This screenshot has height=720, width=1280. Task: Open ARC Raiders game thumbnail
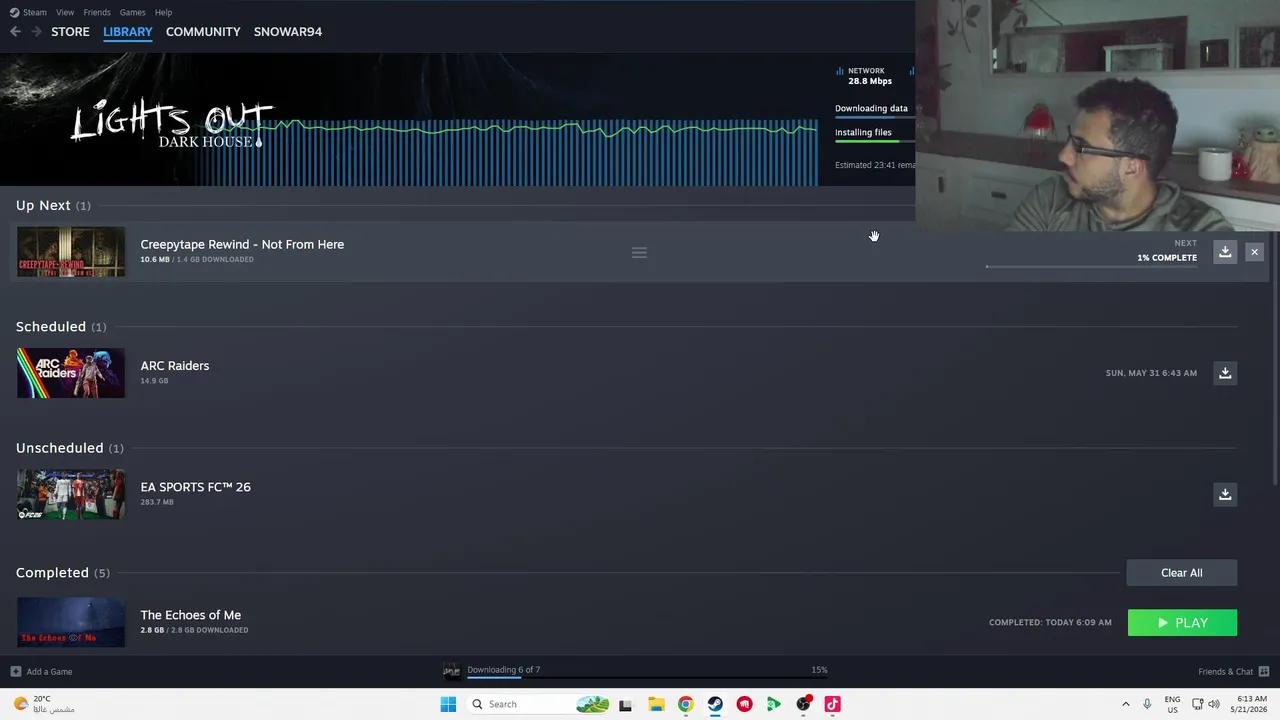click(71, 373)
